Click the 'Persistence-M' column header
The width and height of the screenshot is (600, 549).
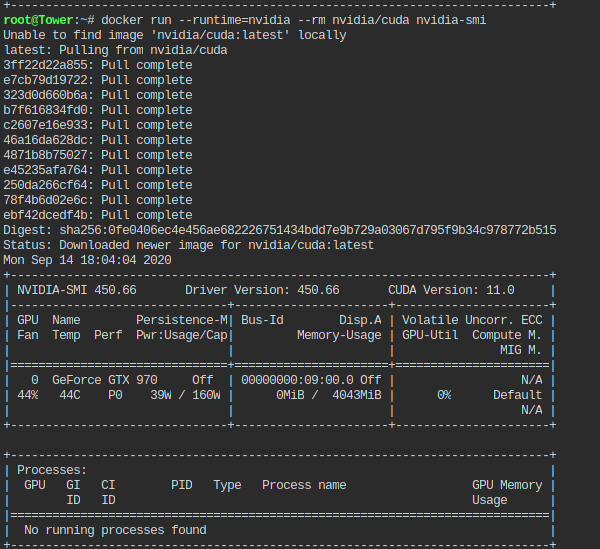pos(182,320)
